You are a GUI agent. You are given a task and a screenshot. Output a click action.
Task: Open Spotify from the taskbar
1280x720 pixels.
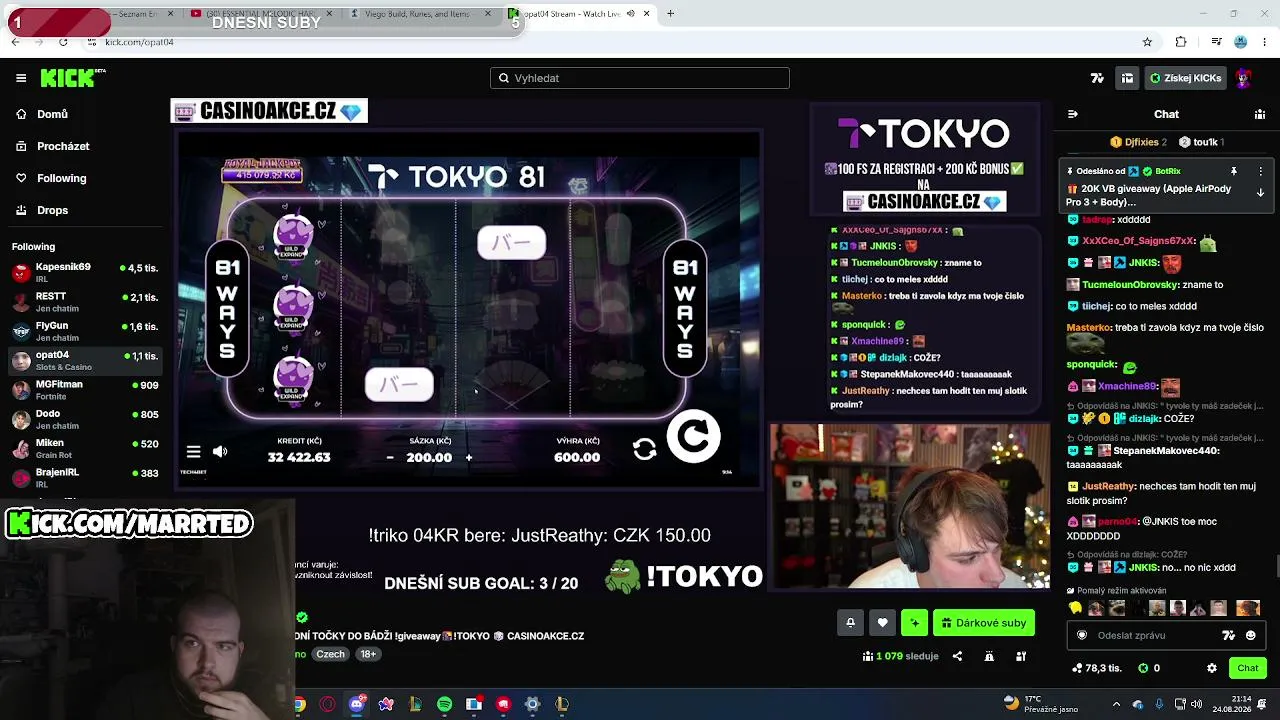click(444, 704)
